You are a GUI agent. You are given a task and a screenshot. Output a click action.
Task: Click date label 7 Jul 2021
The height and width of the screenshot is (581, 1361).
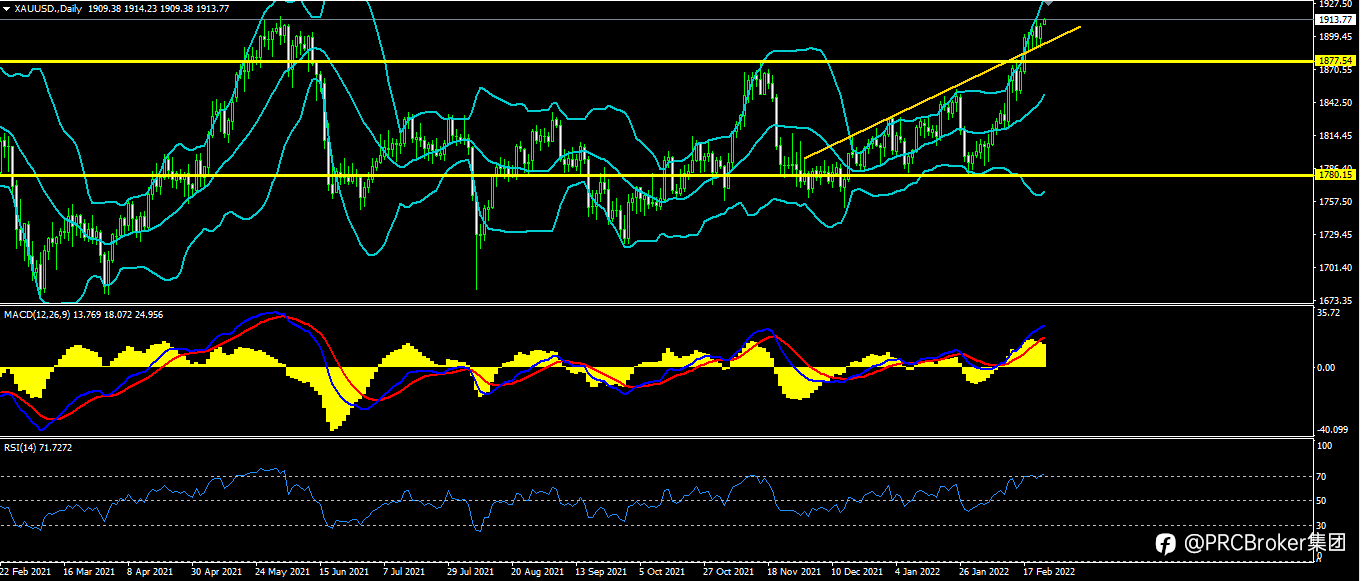coord(406,572)
